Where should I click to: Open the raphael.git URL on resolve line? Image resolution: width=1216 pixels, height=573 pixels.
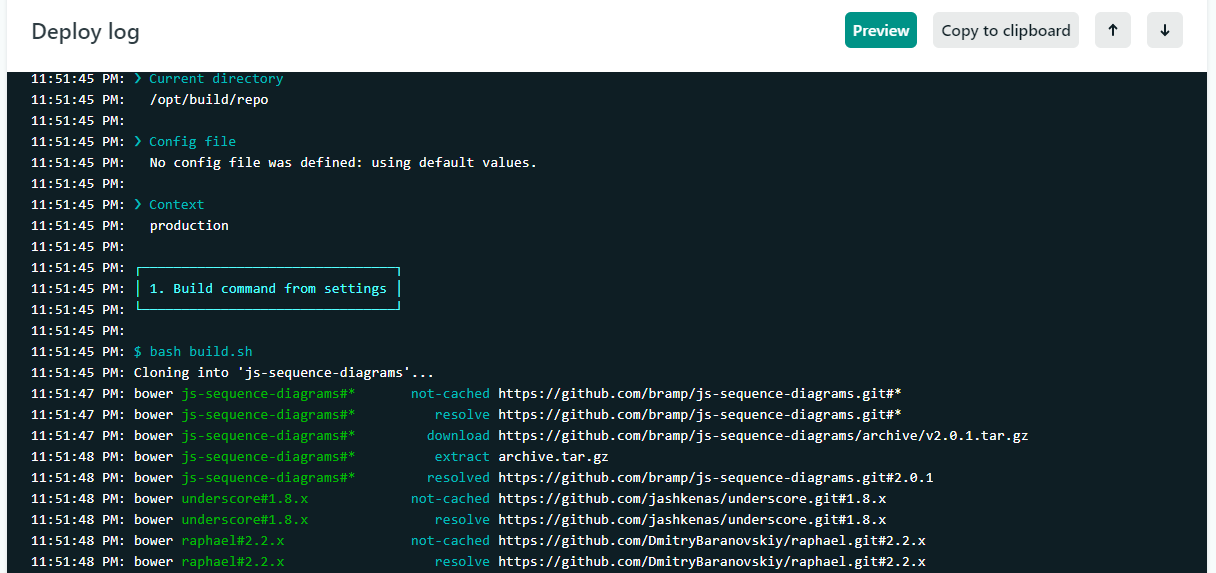point(711,561)
